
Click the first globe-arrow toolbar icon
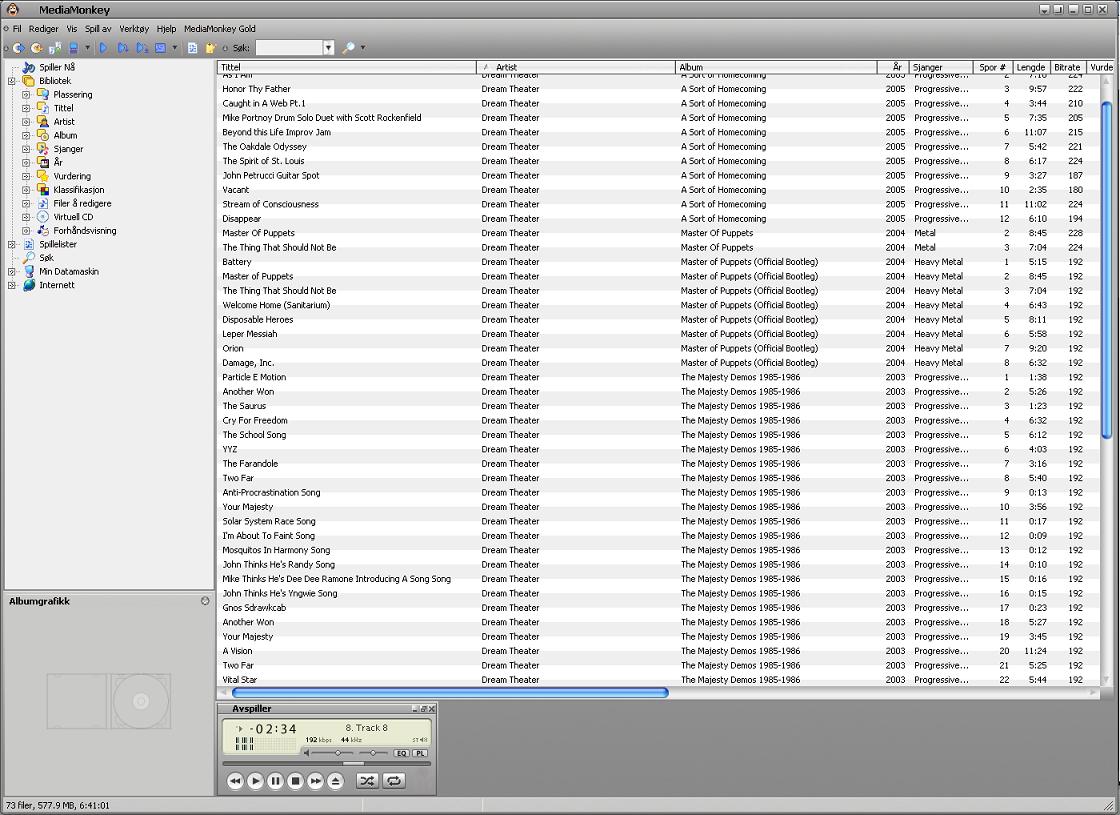19,48
